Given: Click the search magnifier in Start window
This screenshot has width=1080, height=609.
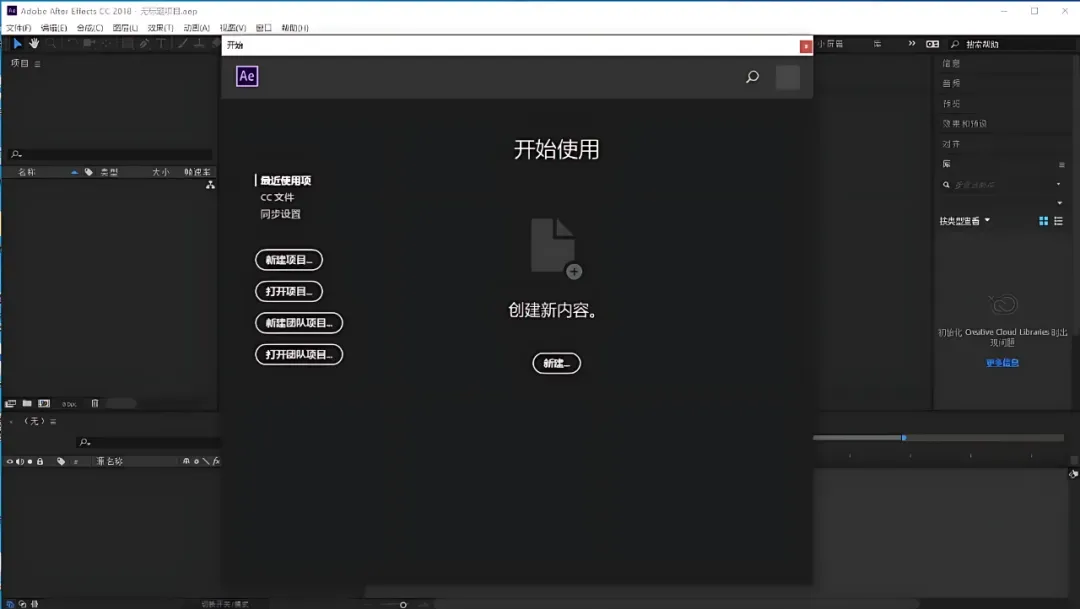Looking at the screenshot, I should pyautogui.click(x=752, y=76).
